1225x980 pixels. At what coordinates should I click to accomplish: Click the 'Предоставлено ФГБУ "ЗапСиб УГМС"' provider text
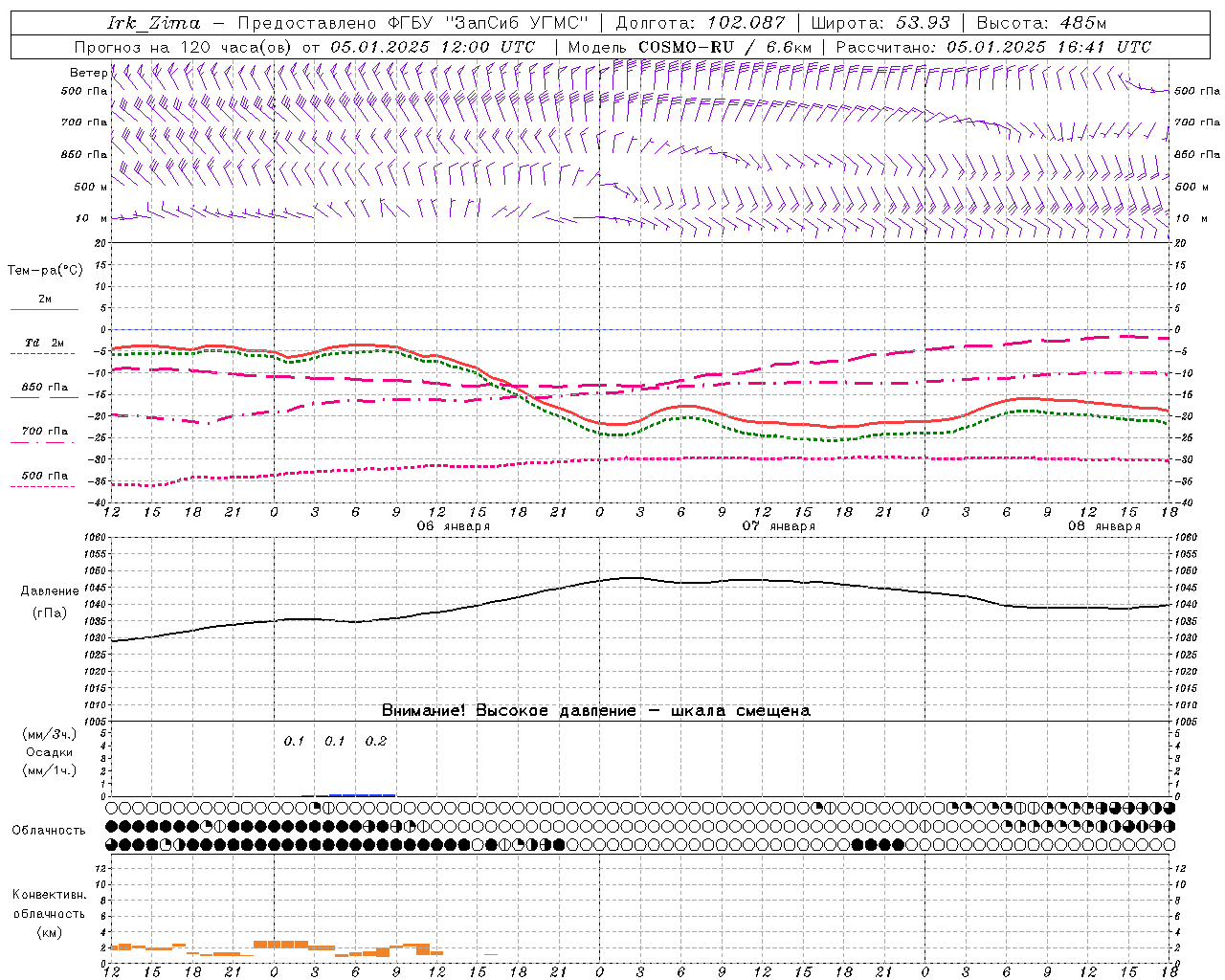click(412, 23)
